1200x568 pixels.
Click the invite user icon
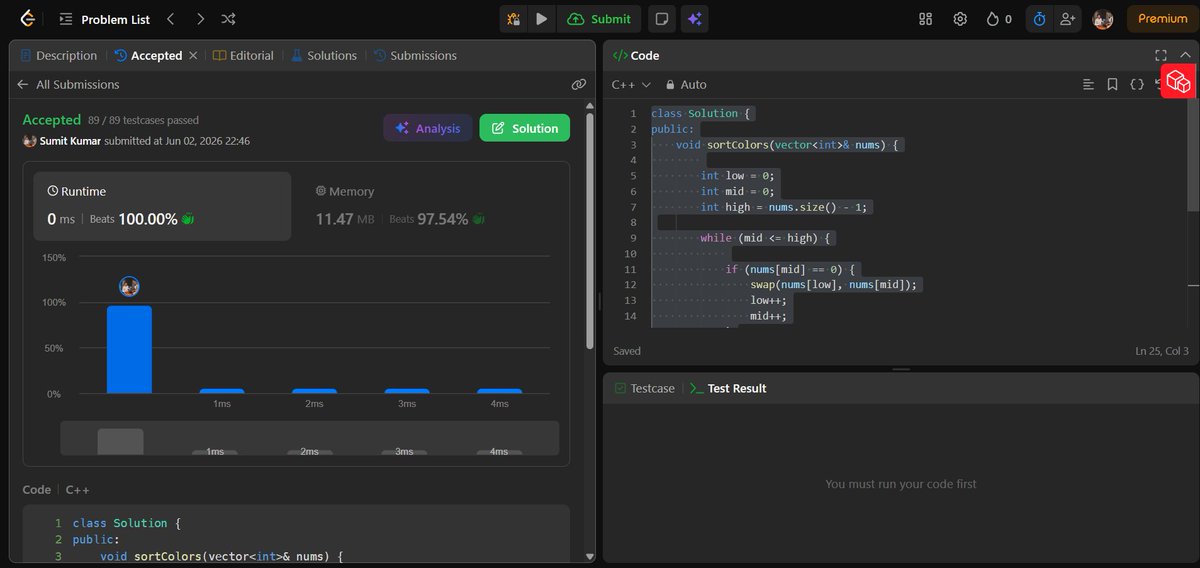(1067, 19)
